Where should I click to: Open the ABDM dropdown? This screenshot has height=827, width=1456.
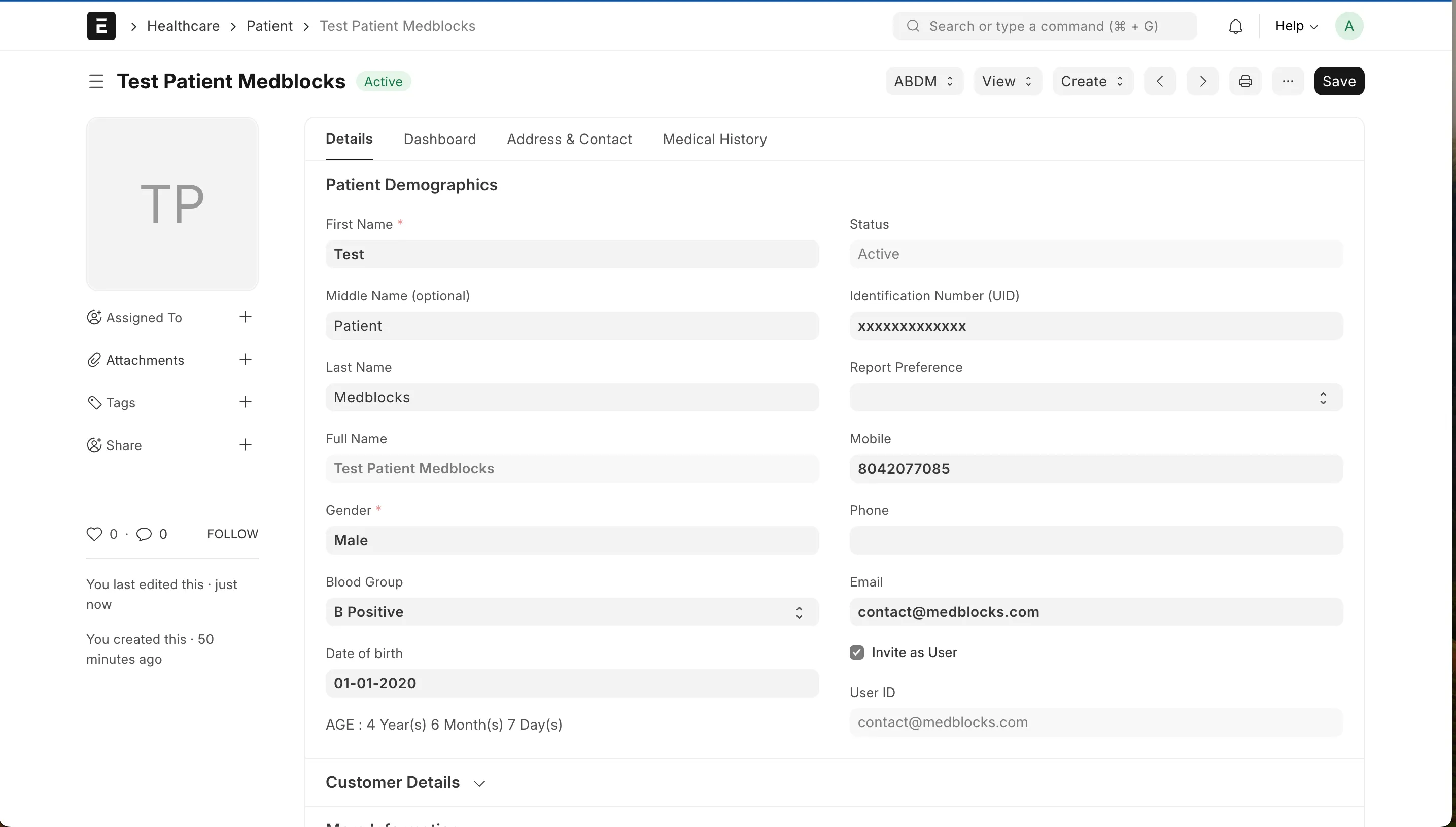923,81
